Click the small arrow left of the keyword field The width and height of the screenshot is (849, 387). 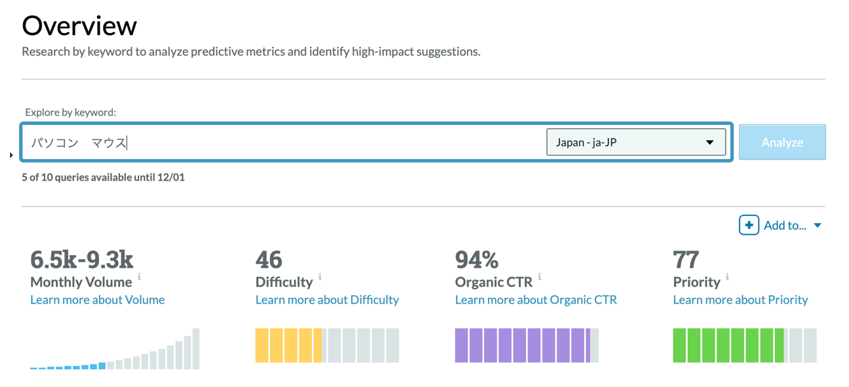(12, 156)
